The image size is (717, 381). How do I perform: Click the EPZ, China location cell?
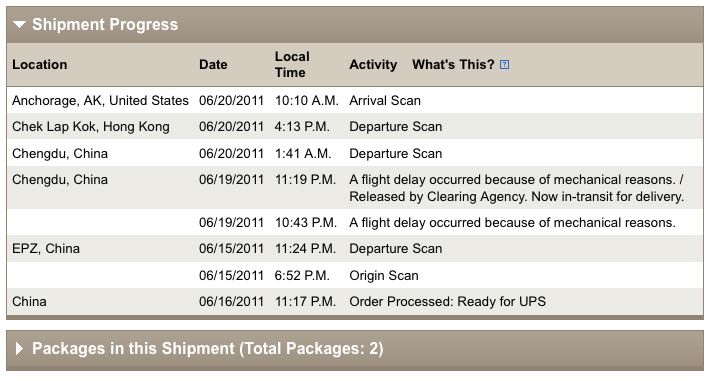(x=46, y=248)
